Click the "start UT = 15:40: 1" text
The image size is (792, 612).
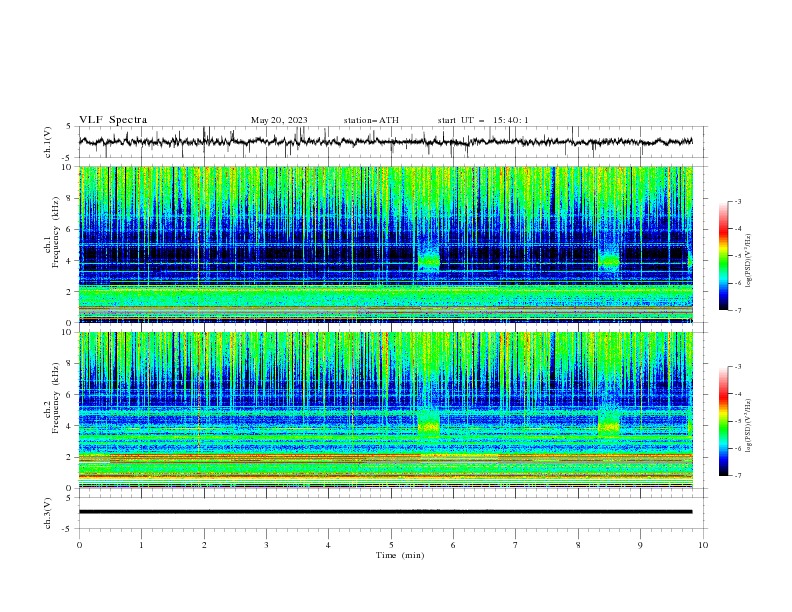click(483, 120)
